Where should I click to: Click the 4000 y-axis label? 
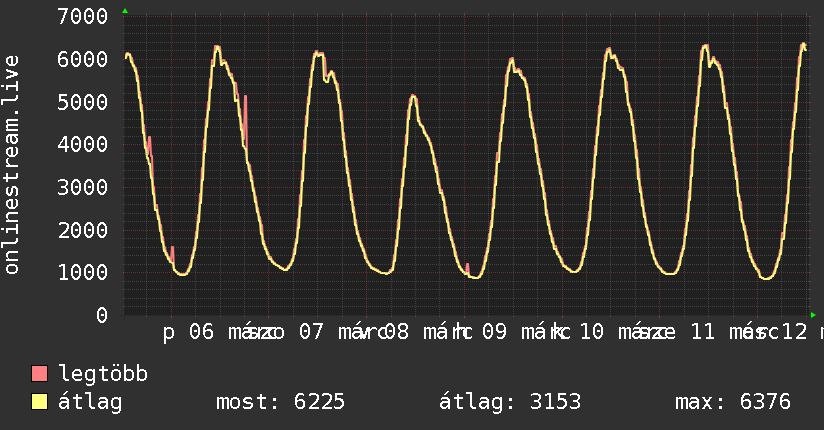point(83,144)
